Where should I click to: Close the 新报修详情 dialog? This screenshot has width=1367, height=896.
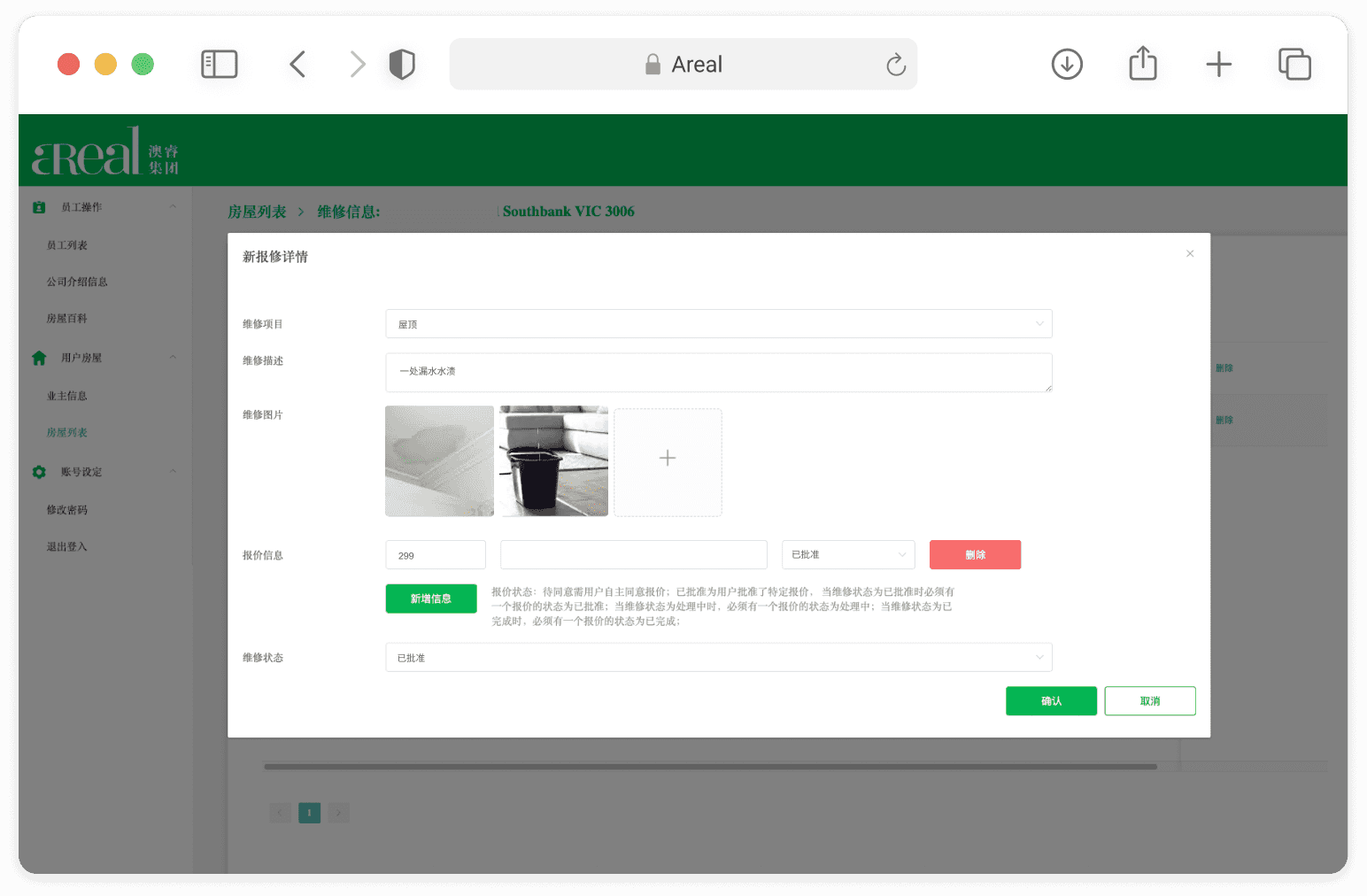1190,254
